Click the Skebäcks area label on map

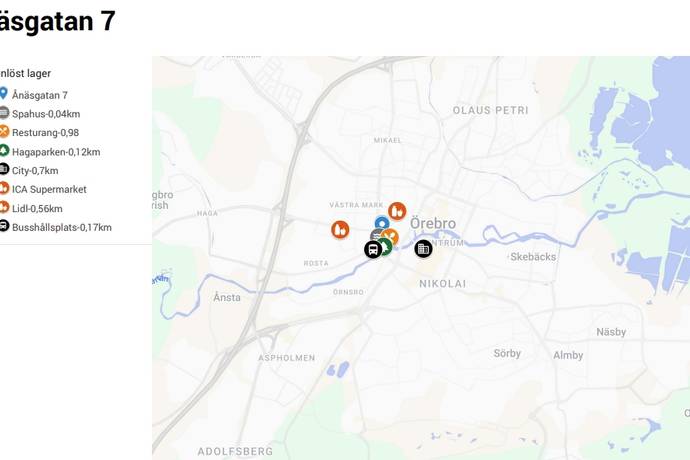tap(533, 257)
